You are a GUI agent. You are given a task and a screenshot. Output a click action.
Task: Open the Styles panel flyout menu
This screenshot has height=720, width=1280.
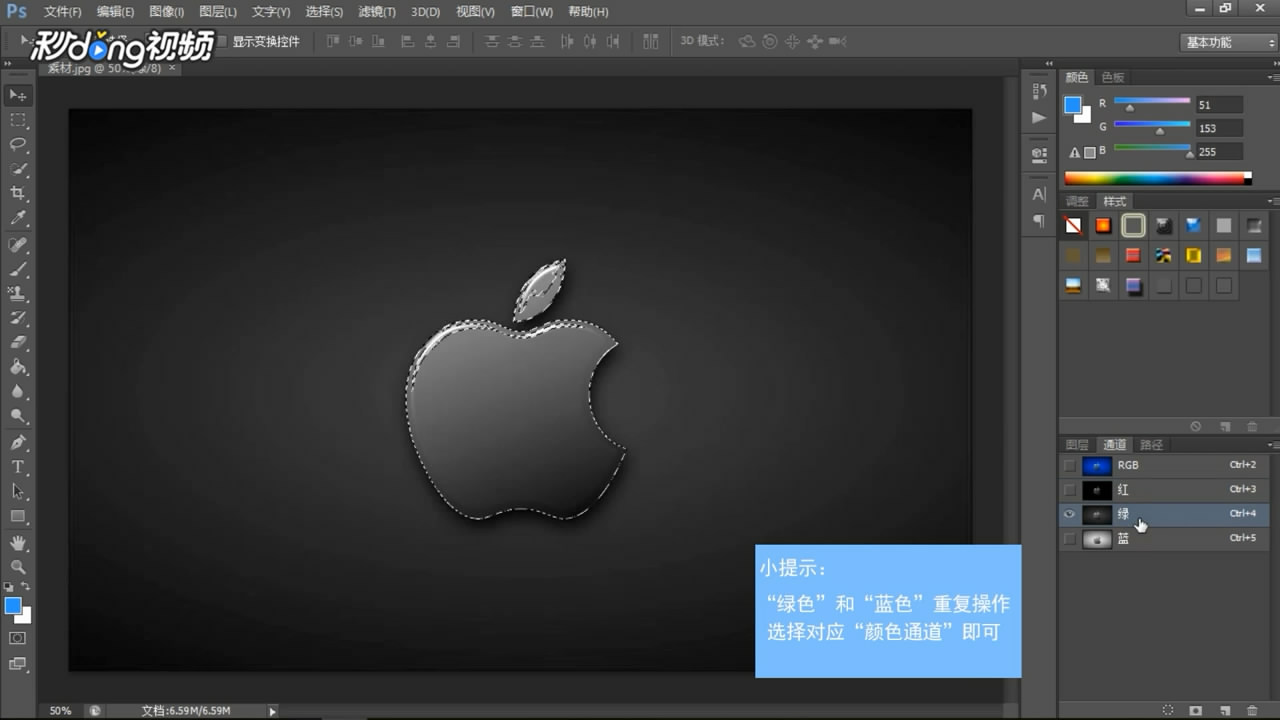point(1273,201)
